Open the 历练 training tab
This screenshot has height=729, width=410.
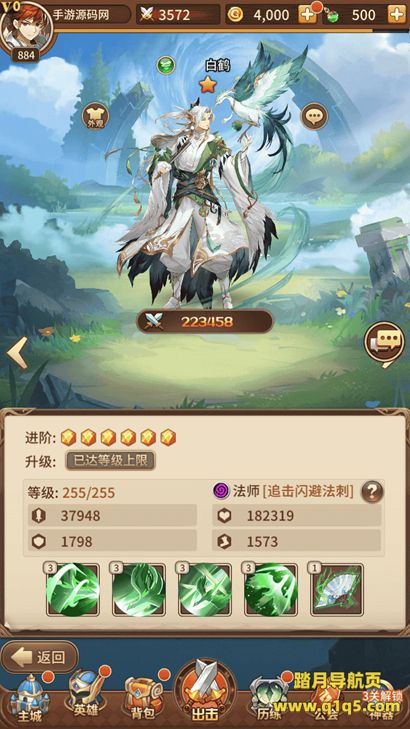coord(270,699)
